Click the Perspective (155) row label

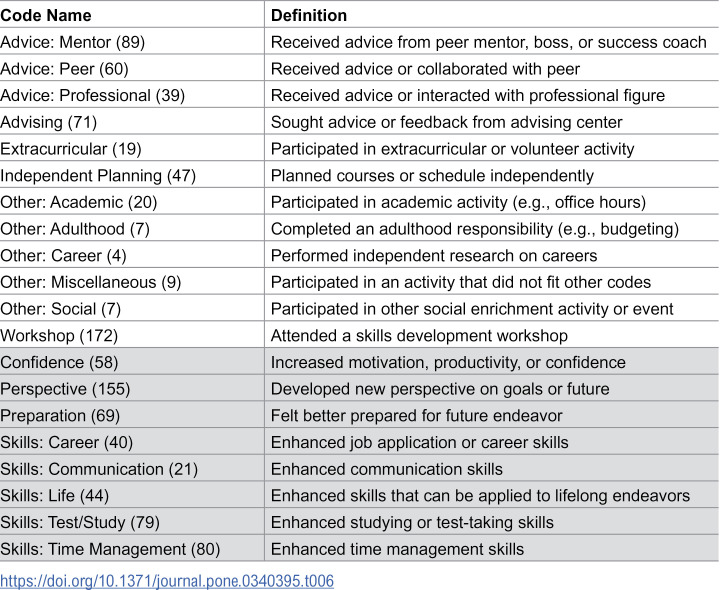(65, 388)
